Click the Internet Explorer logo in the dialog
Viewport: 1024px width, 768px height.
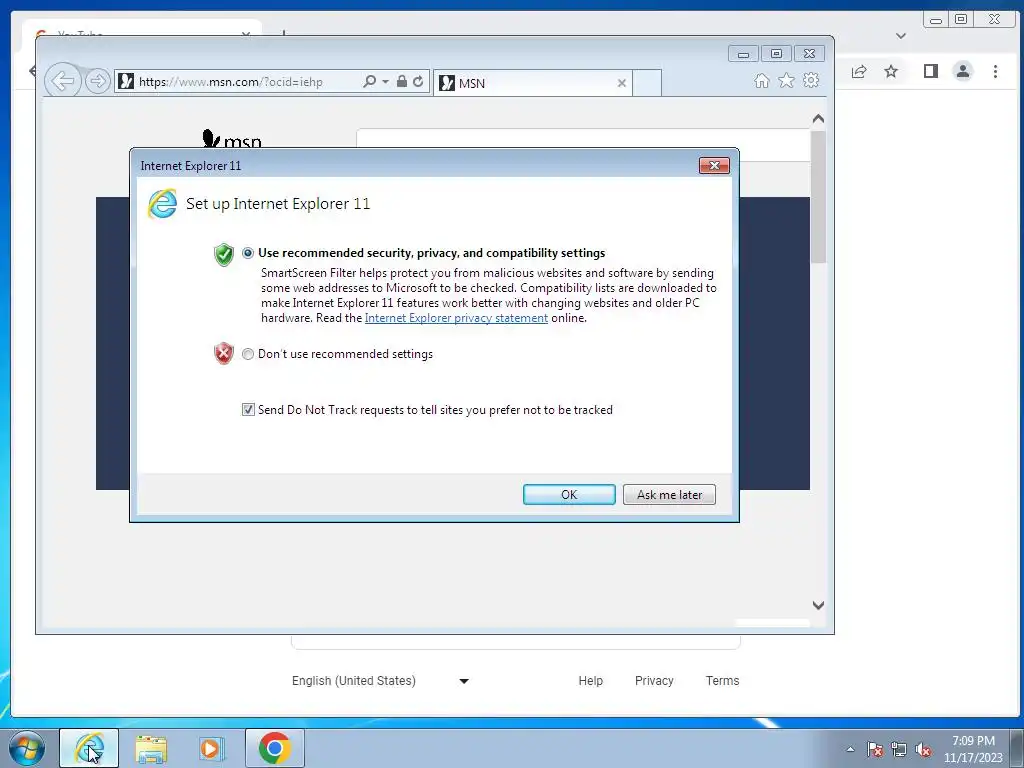(163, 204)
